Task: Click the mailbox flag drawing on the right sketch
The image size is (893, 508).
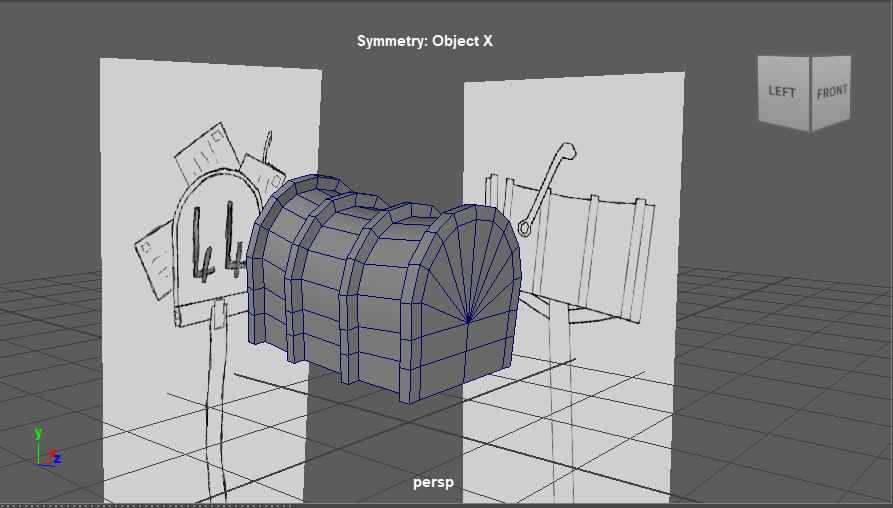Action: point(547,188)
